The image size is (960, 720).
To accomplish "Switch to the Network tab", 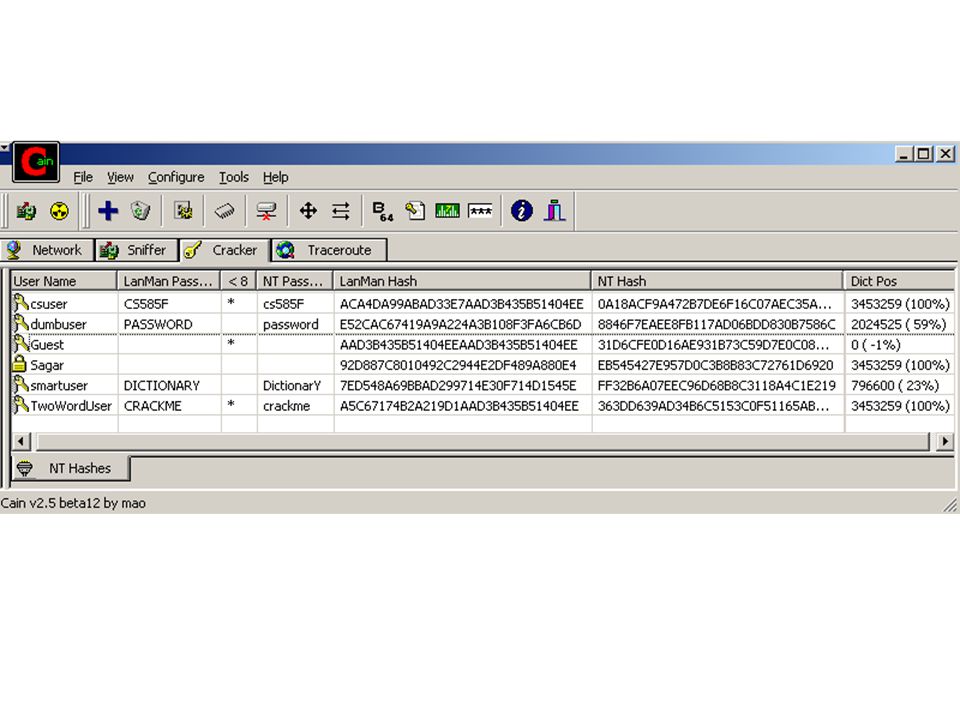I will tap(47, 250).
